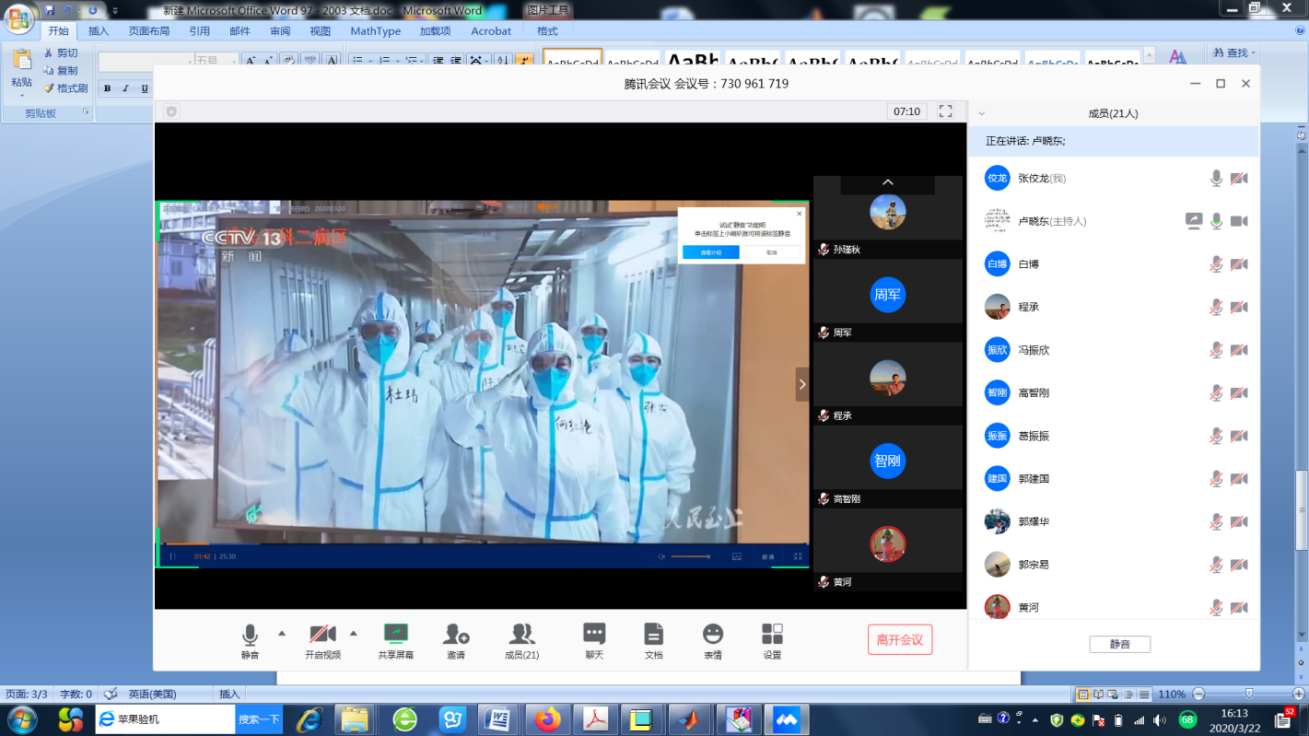The height and width of the screenshot is (736, 1309).
Task: Toggle bold formatting in Word ribbon
Action: 107,88
